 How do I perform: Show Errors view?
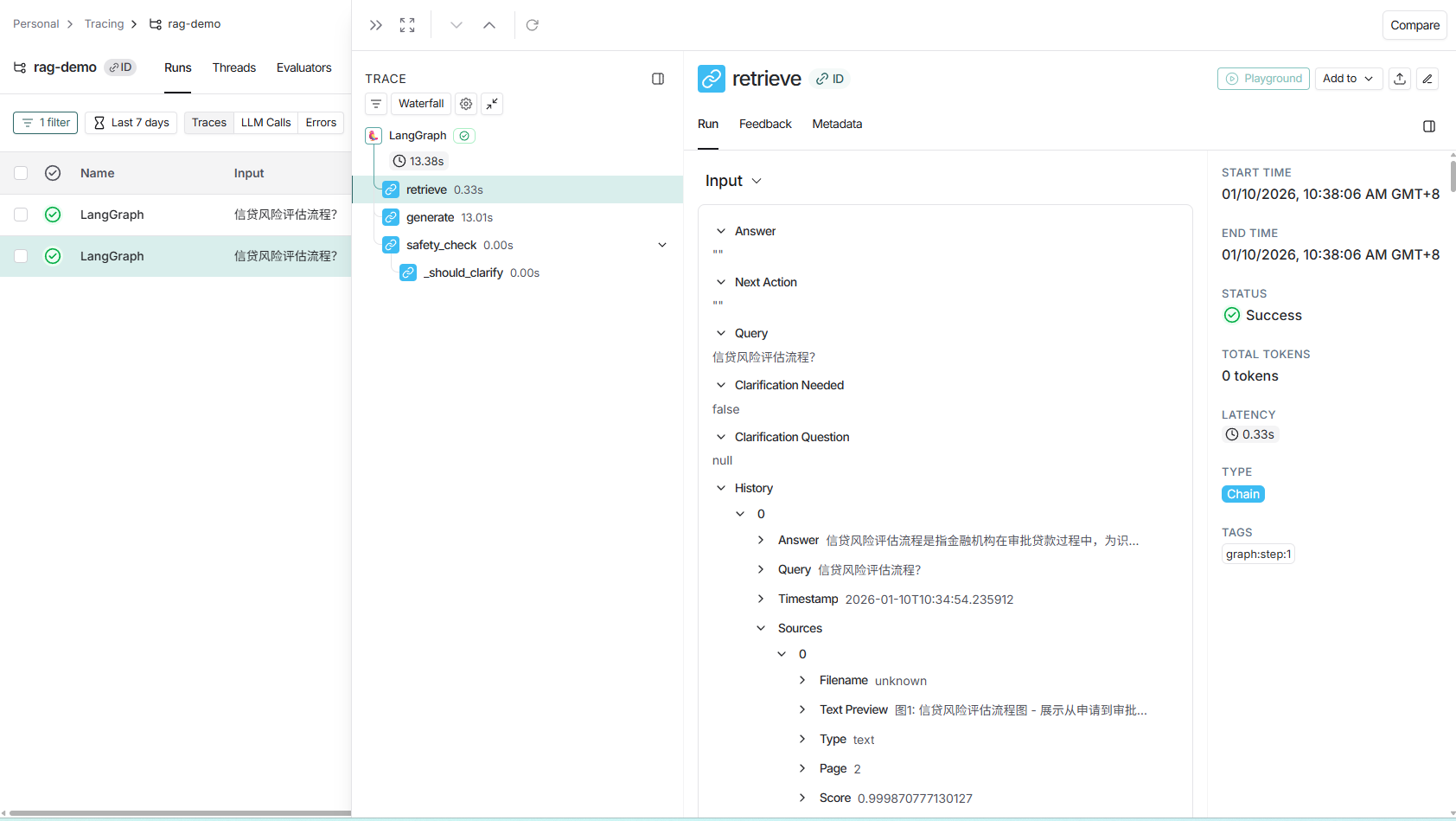[x=321, y=123]
